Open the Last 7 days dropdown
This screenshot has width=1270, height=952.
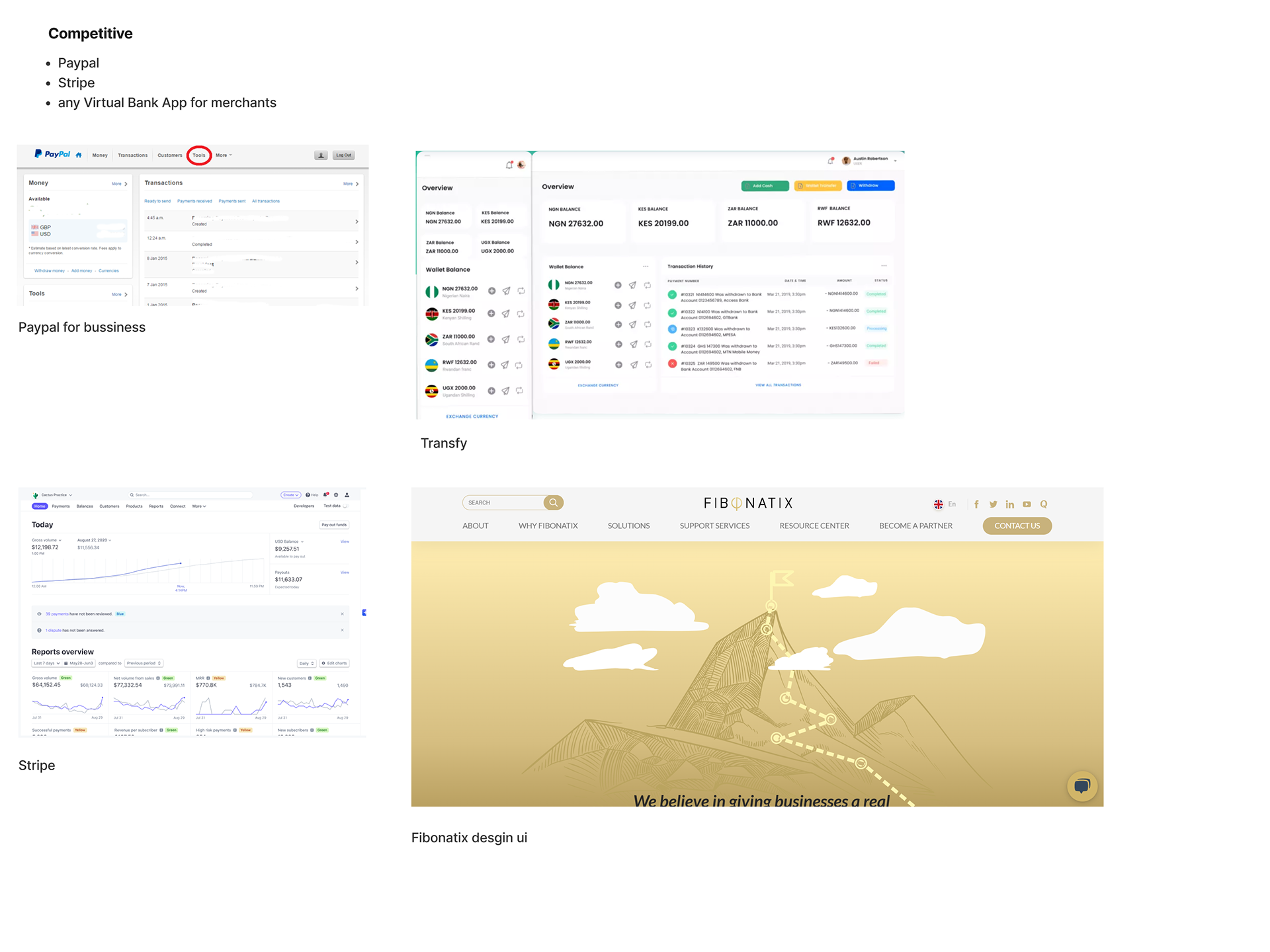coord(46,663)
